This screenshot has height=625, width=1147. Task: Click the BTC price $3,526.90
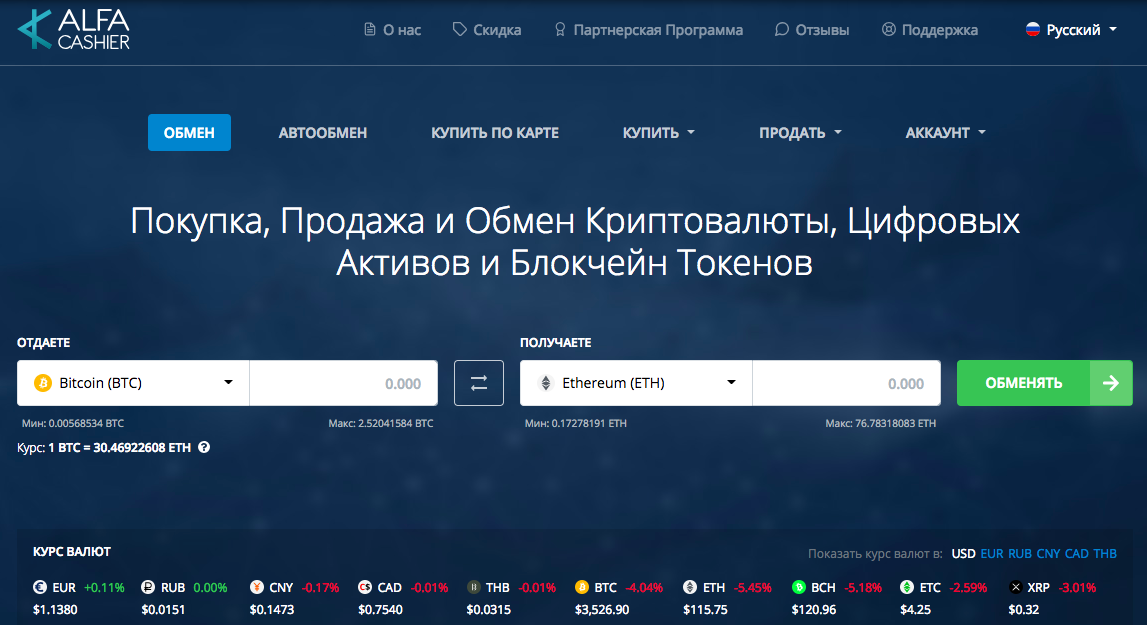click(602, 609)
